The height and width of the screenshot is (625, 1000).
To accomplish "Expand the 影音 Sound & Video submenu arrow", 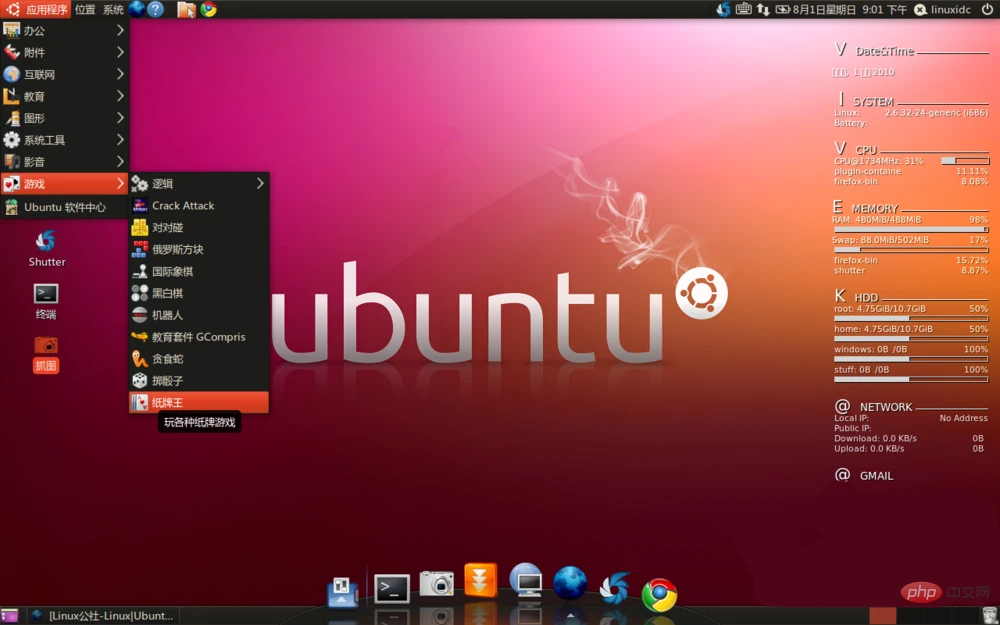I will click(x=120, y=161).
